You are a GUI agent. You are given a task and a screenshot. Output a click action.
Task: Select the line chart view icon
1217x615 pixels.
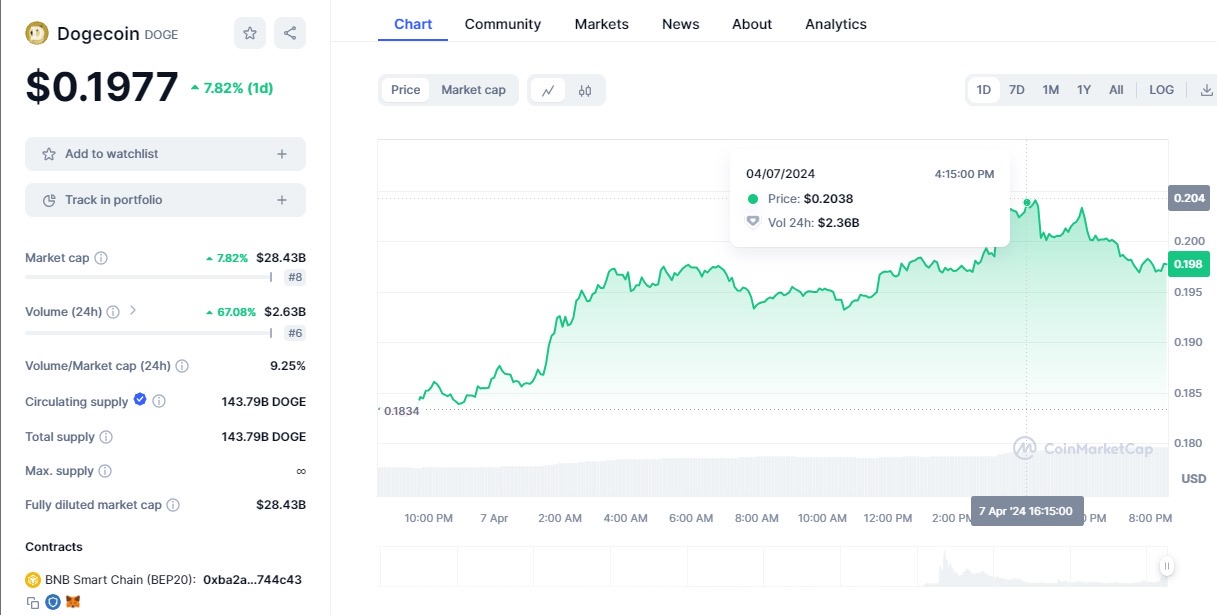click(x=548, y=90)
